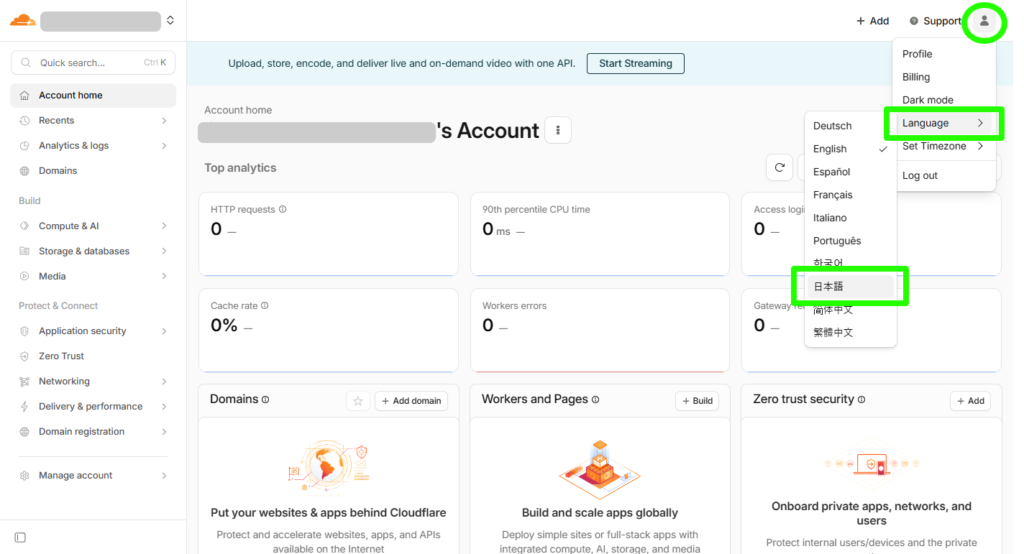Choose Billing from profile menu
This screenshot has width=1024, height=554.
pyautogui.click(x=916, y=77)
